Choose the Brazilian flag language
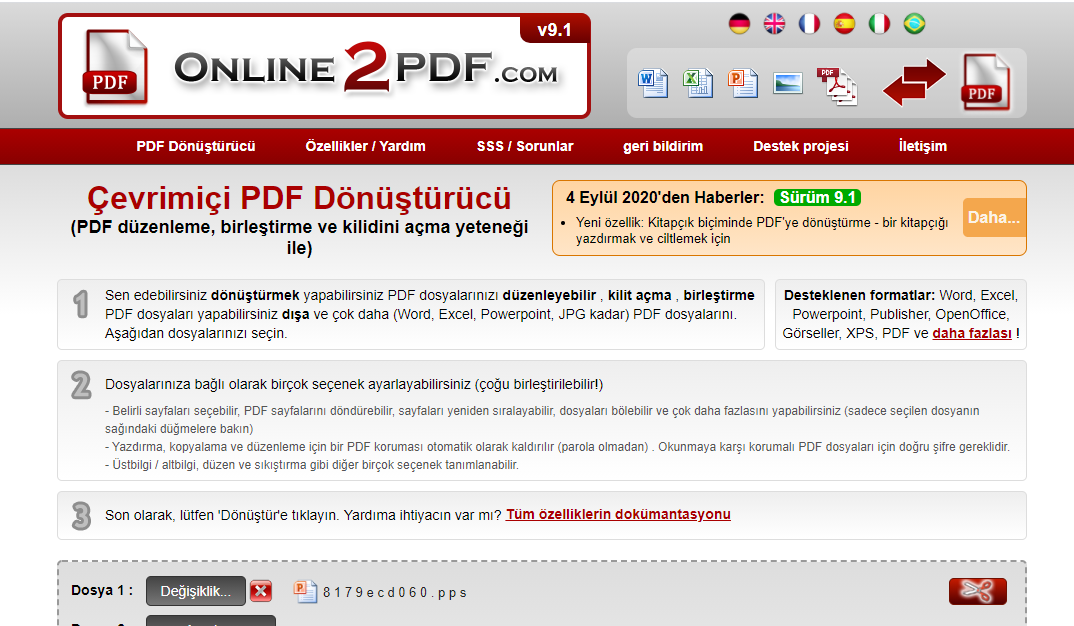This screenshot has width=1074, height=626. pos(914,24)
